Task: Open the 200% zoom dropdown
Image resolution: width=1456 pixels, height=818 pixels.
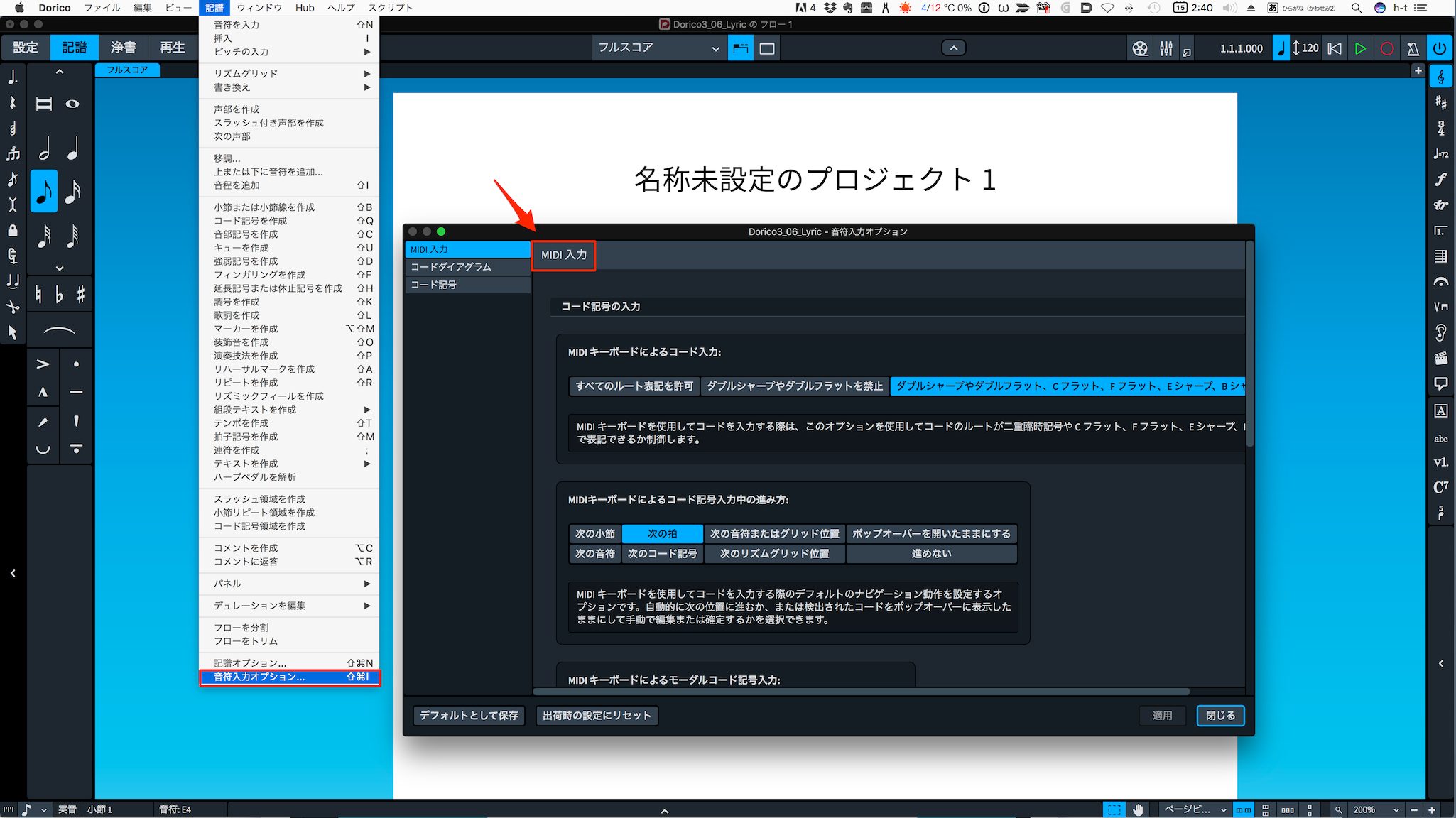Action: 1376,809
